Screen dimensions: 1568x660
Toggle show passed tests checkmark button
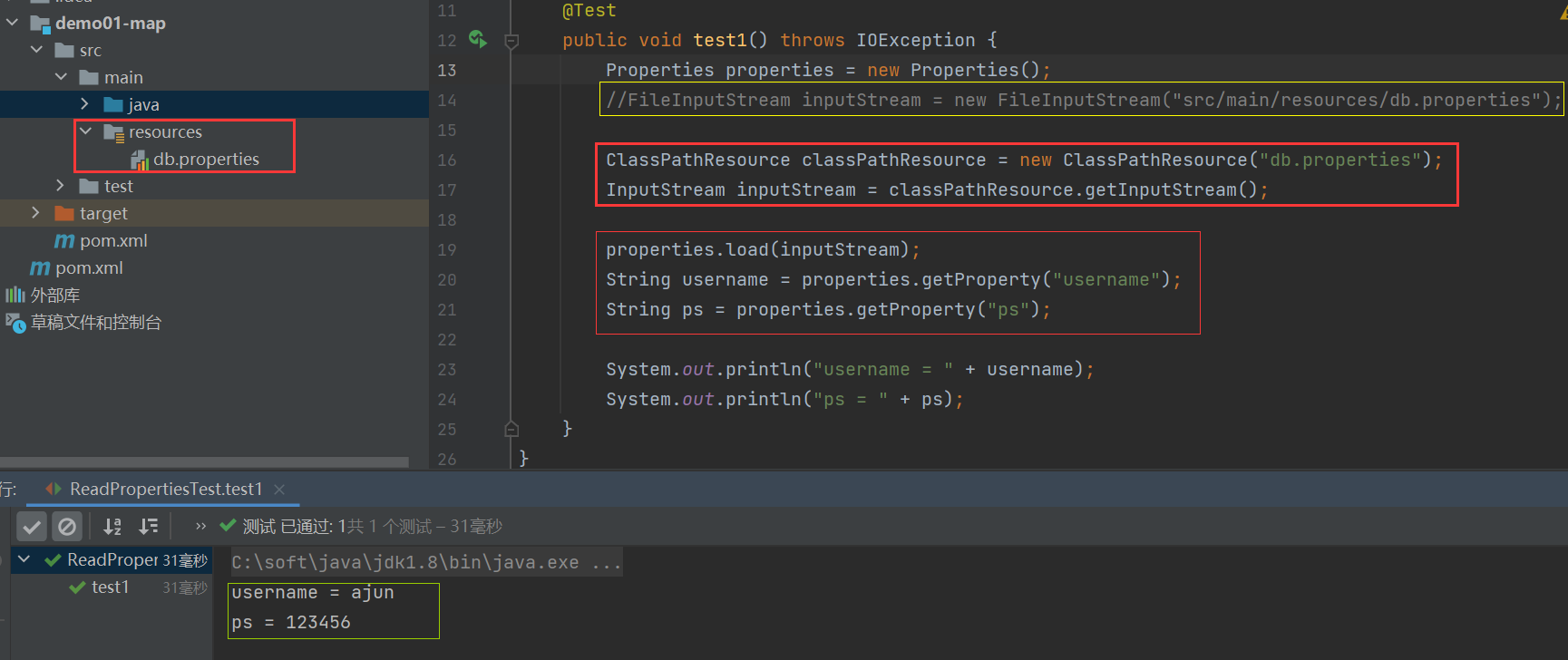(32, 526)
